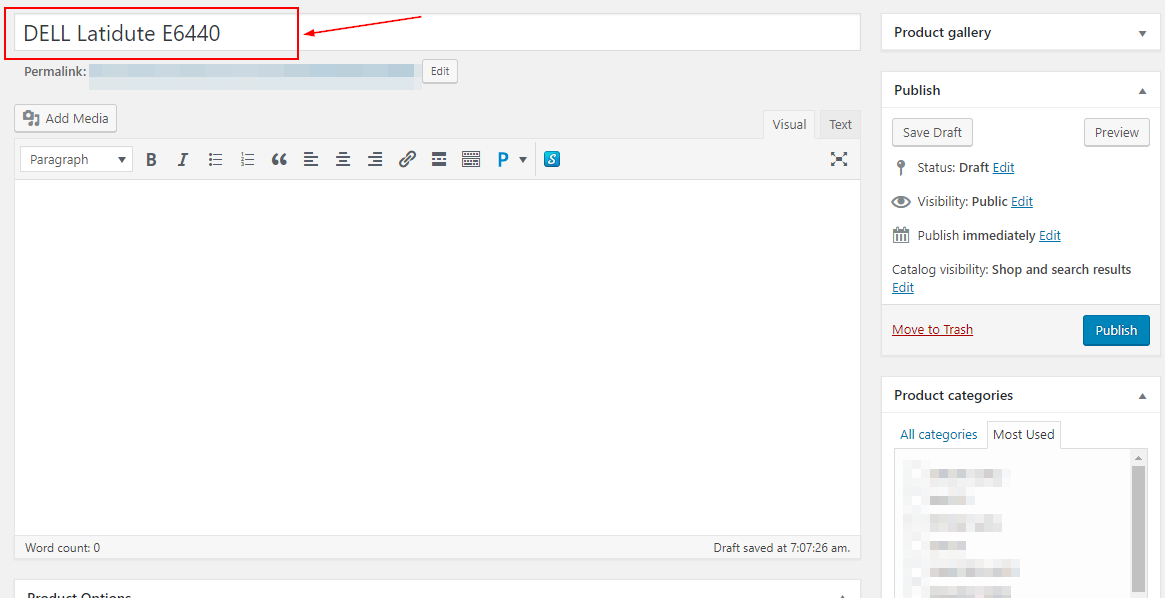Open the Paragraph format dropdown
The width and height of the screenshot is (1165, 598).
(77, 159)
